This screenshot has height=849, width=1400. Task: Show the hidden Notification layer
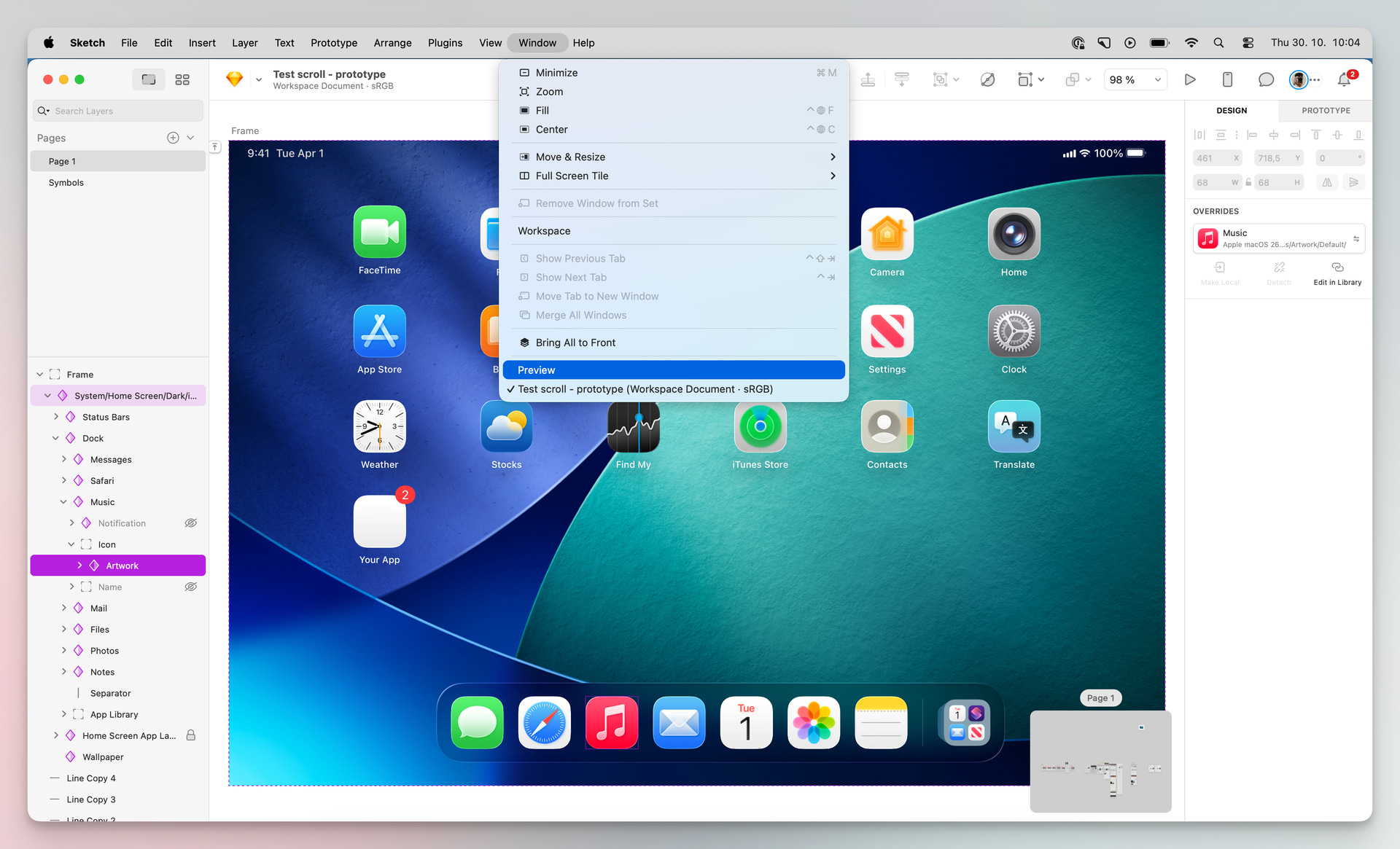[191, 523]
